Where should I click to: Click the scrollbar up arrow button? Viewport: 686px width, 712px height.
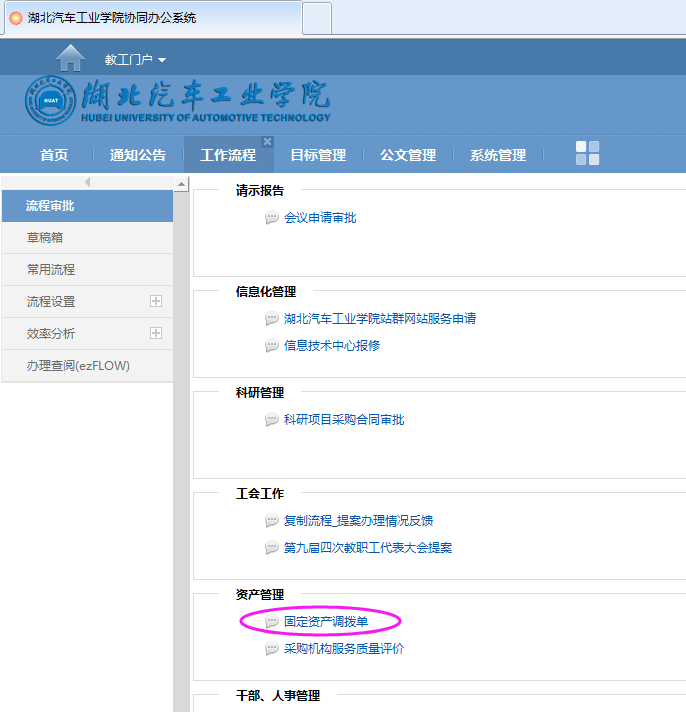click(181, 184)
